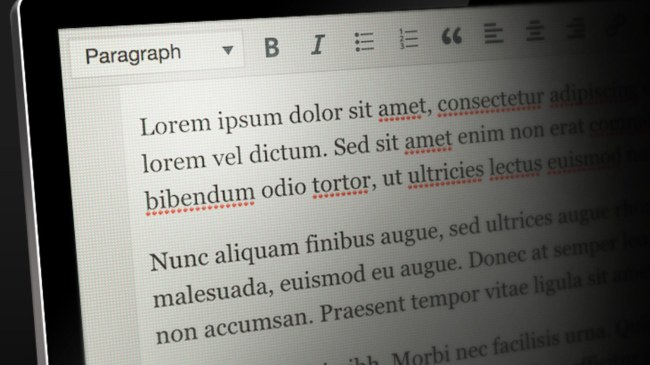Open the Paragraph format dropdown

pos(158,54)
